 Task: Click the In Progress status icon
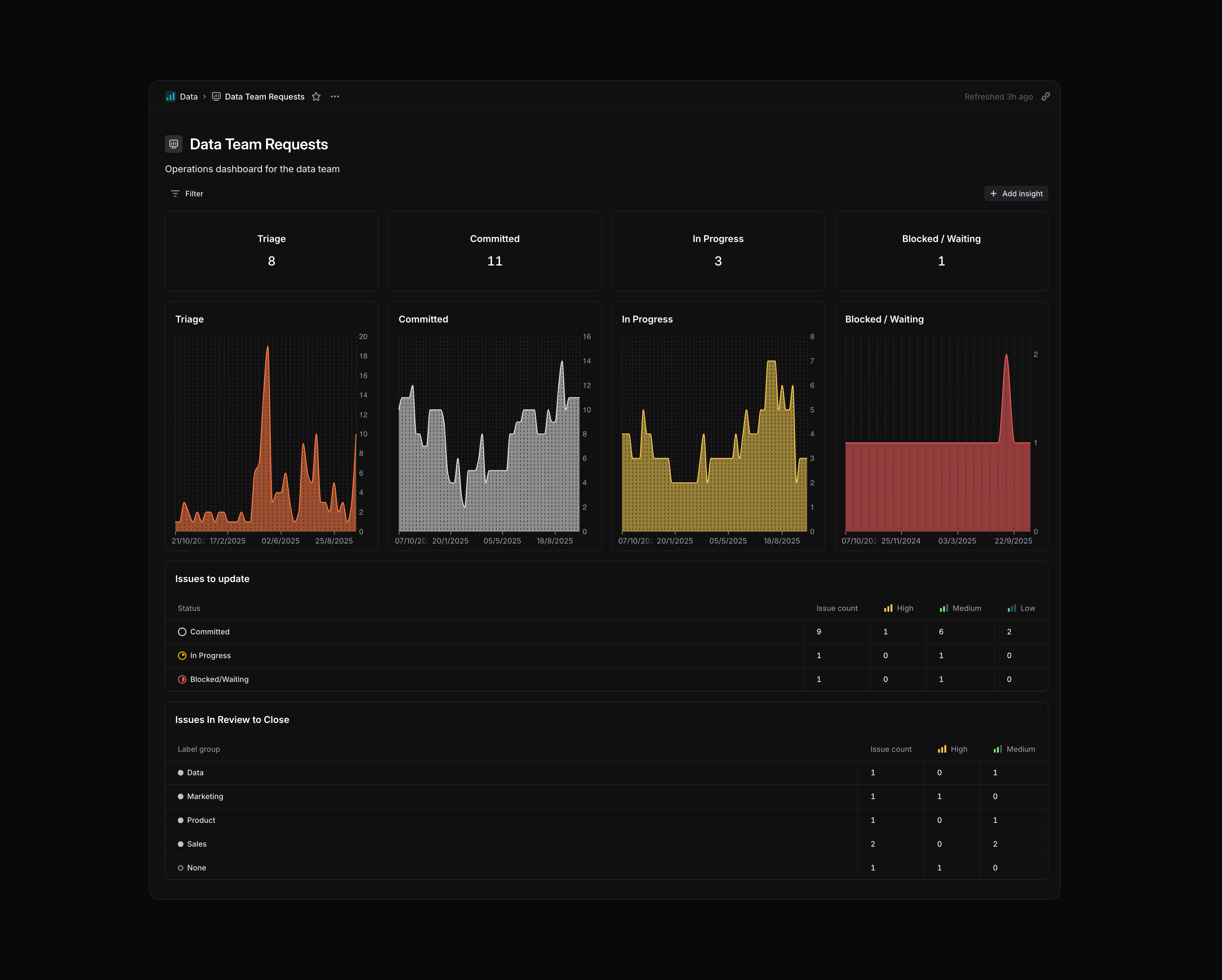pos(182,656)
